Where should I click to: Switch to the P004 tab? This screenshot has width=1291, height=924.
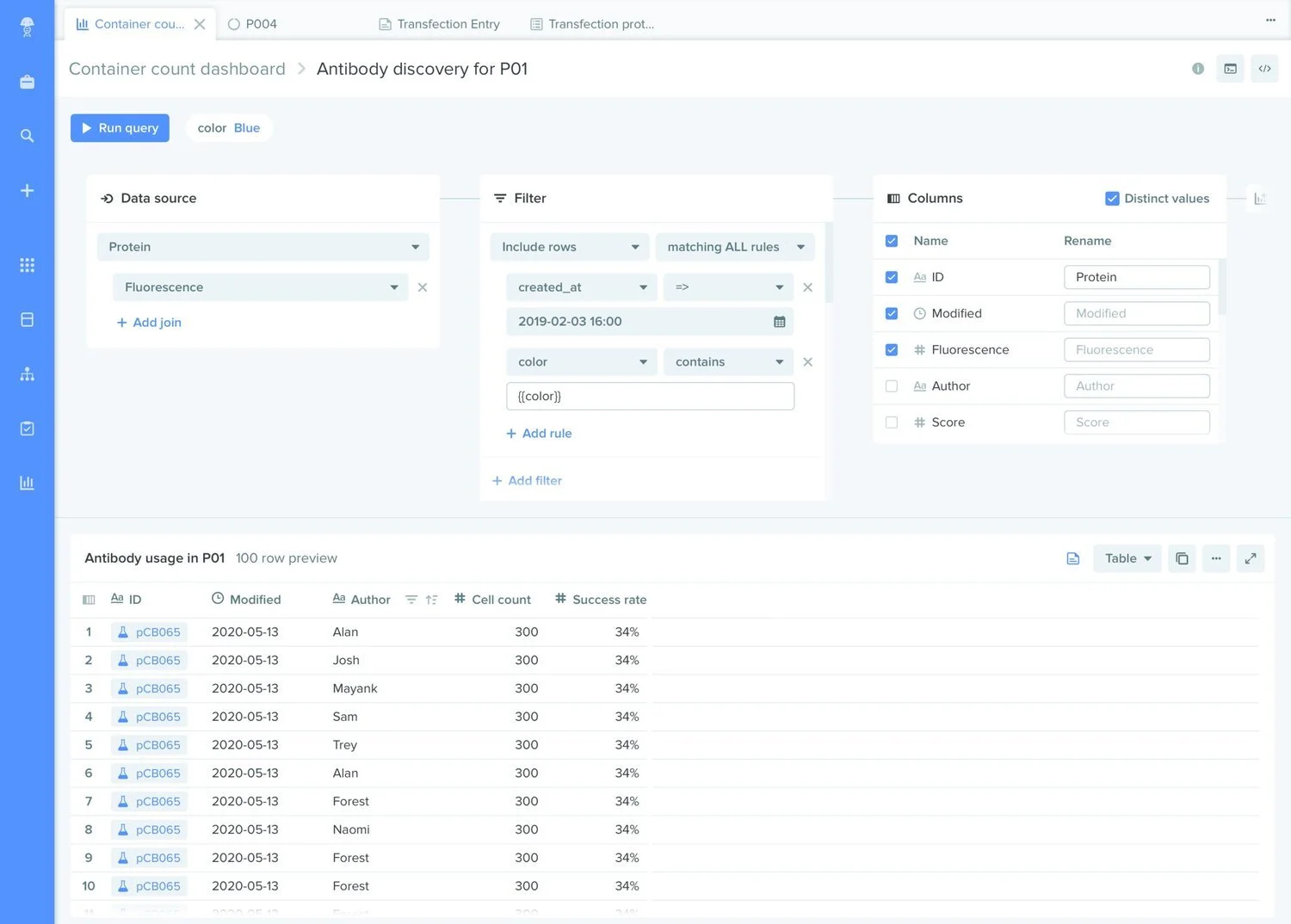[x=252, y=24]
